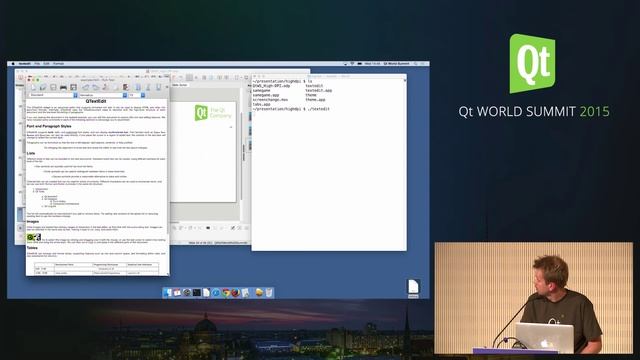Click the "Lists" heading in the document
This screenshot has height=360, width=640.
(x=31, y=153)
